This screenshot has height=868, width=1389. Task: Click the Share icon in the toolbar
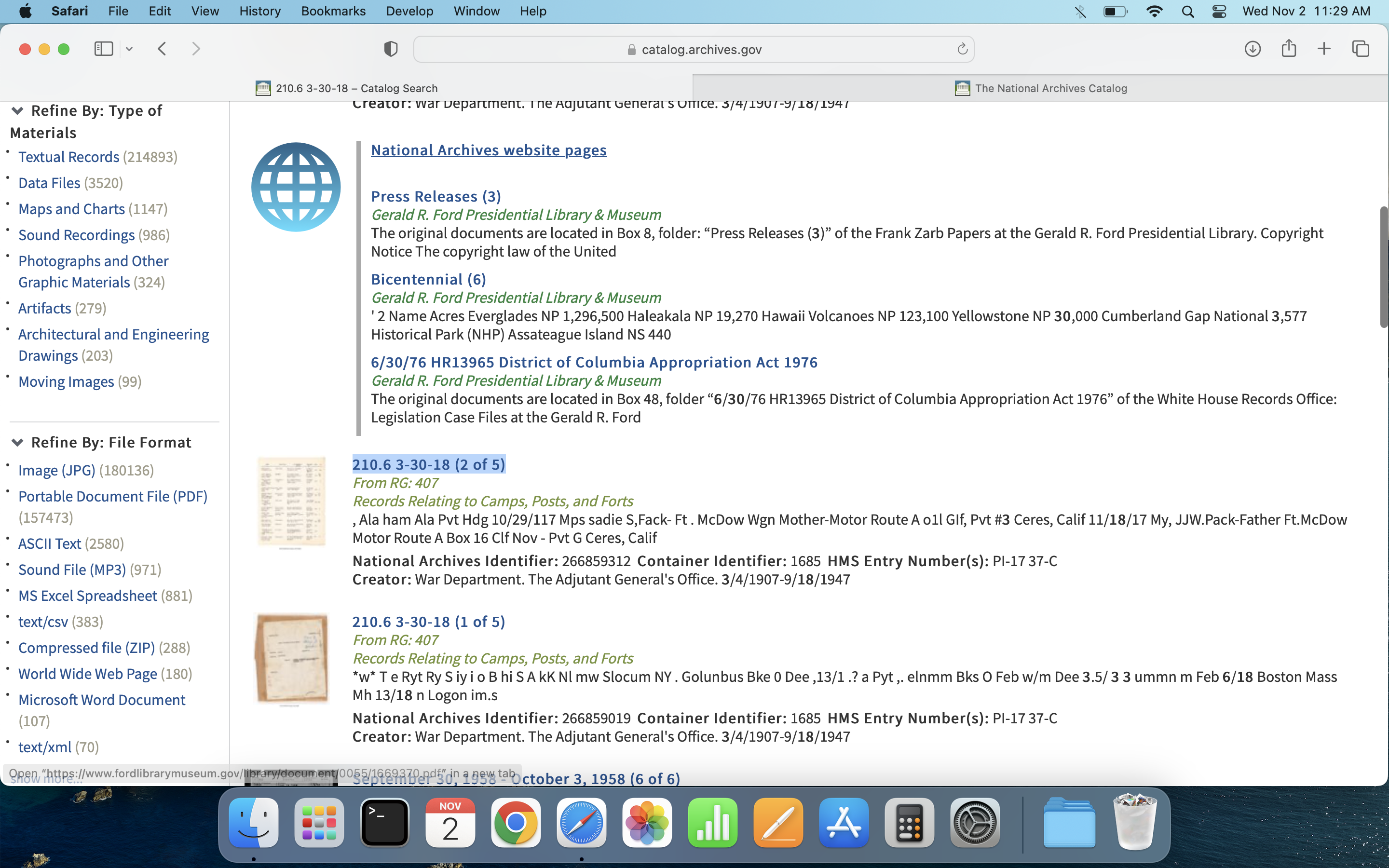tap(1289, 49)
